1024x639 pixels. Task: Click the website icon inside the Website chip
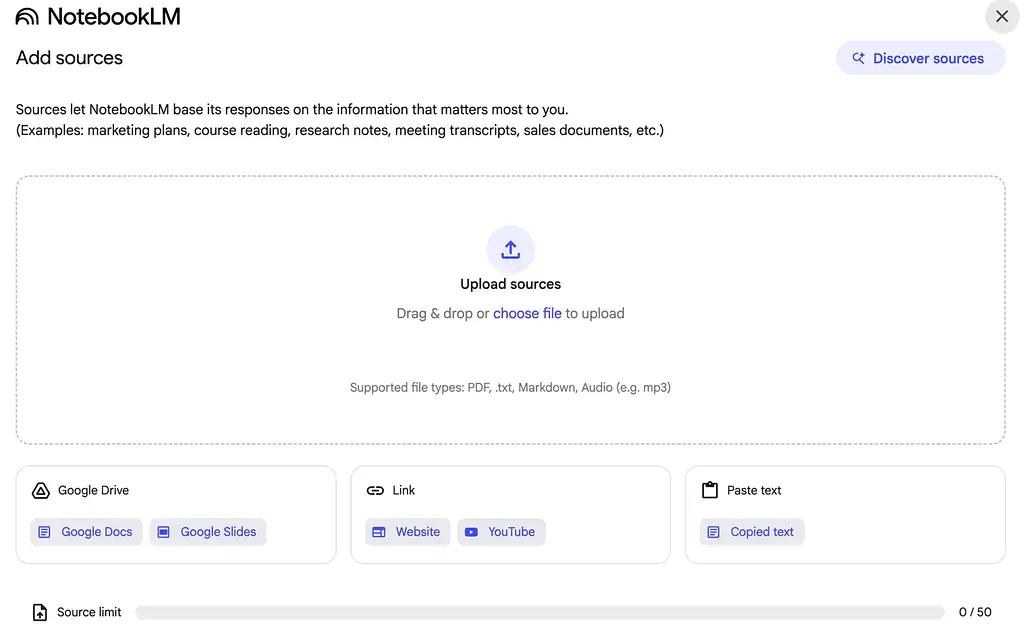coord(379,532)
